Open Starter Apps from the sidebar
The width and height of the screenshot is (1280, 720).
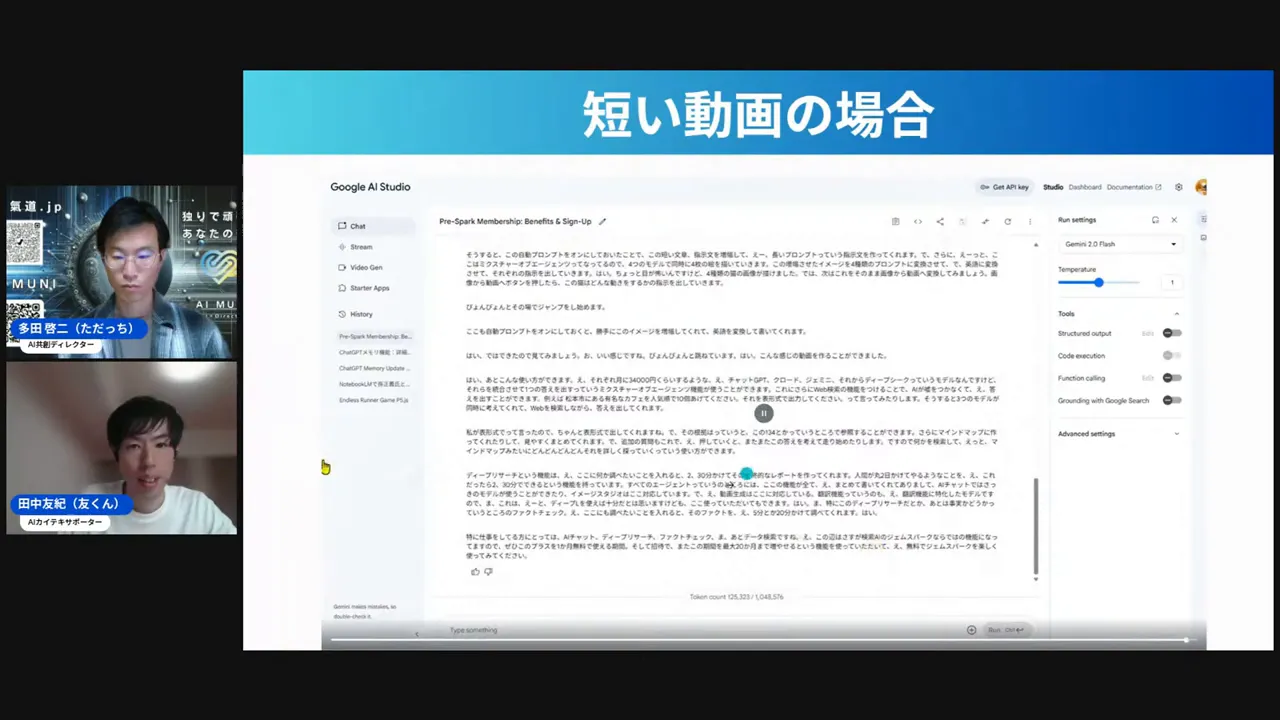point(369,288)
